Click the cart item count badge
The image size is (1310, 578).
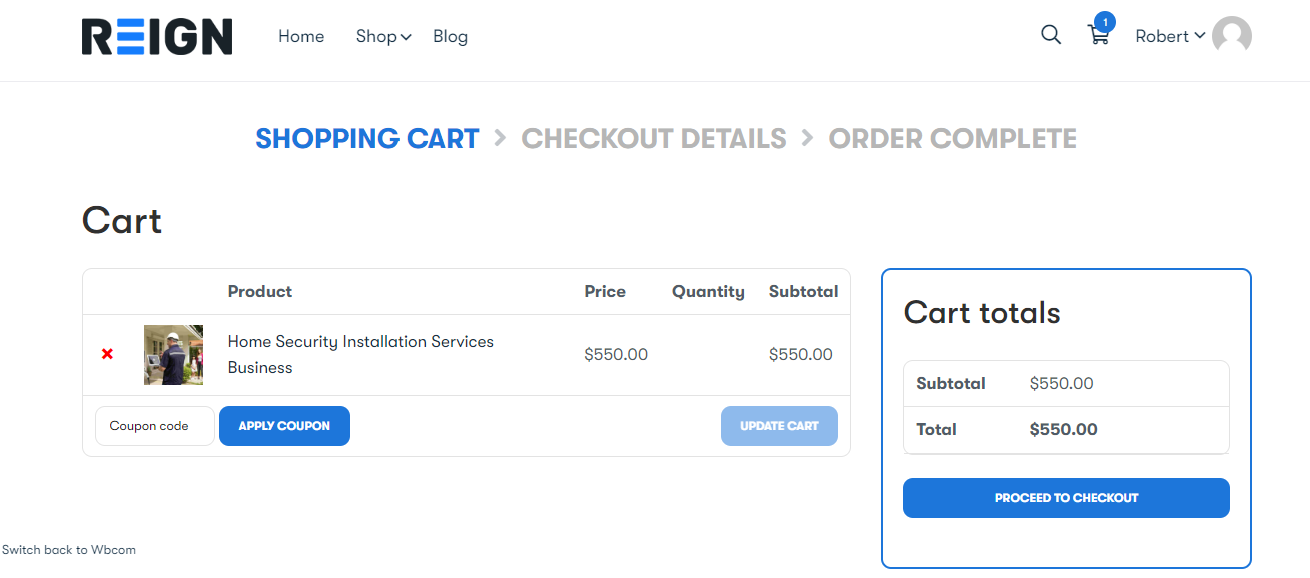(x=1104, y=21)
